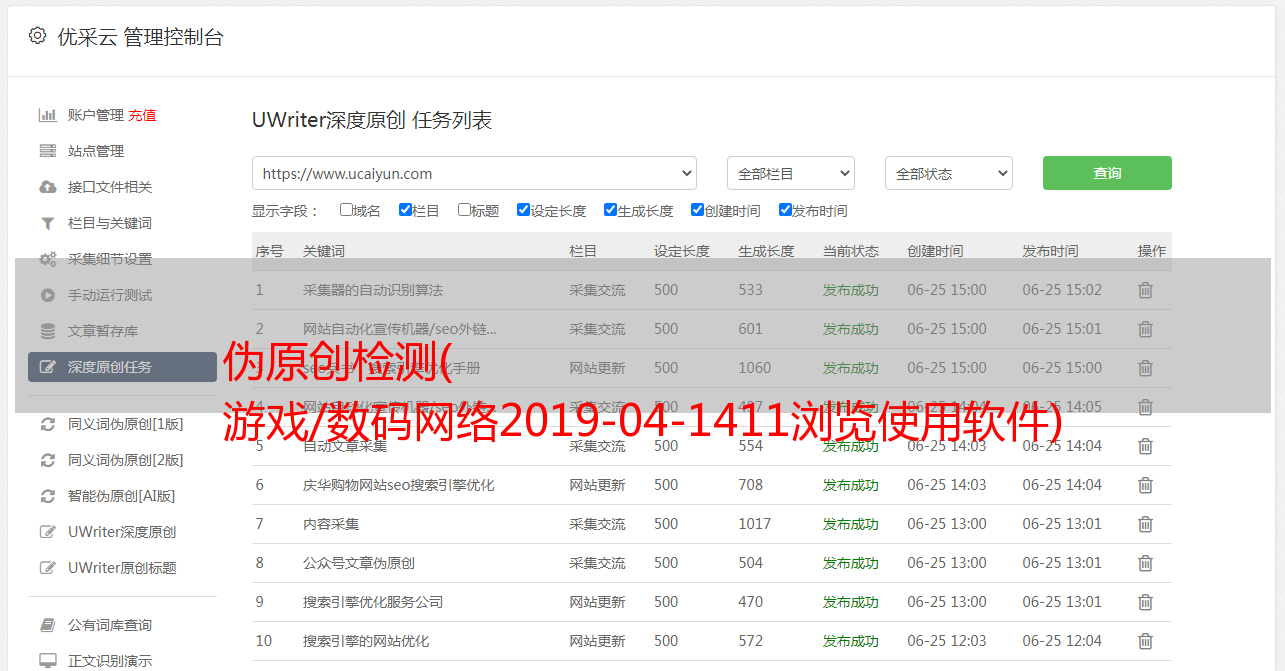Open 正文识别演示 sidebar link
This screenshot has width=1285, height=671.
click(x=110, y=661)
